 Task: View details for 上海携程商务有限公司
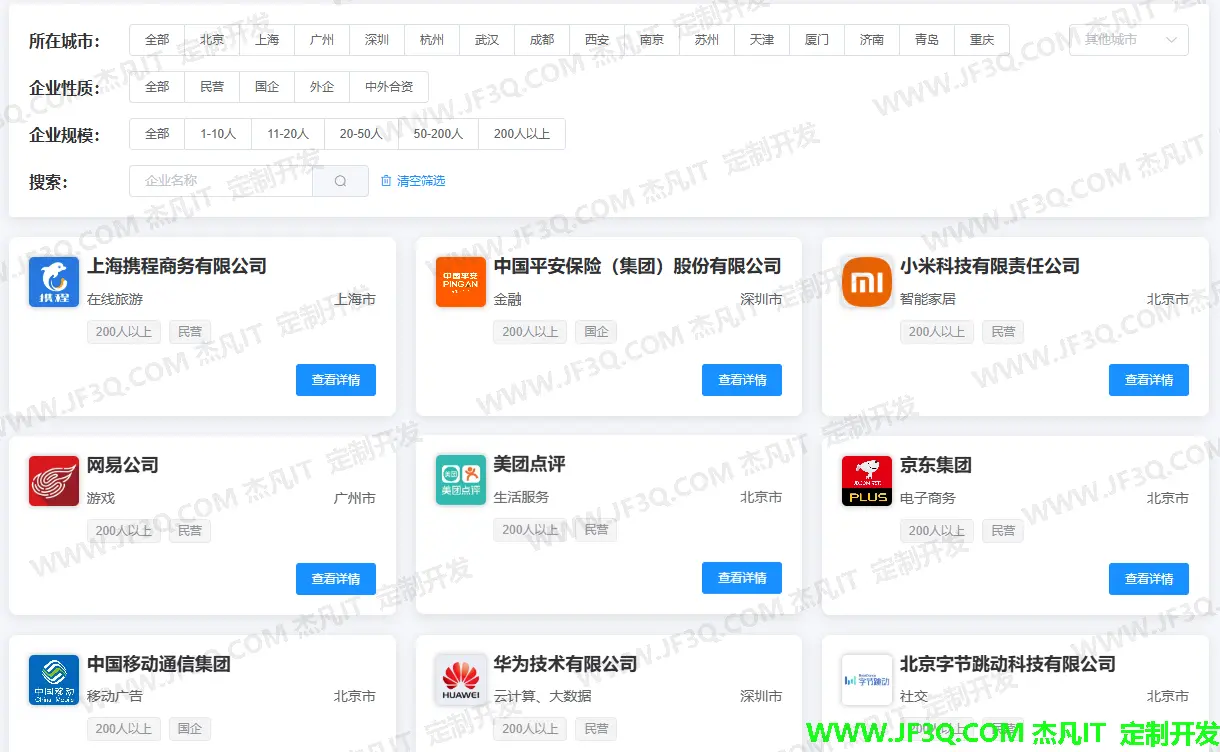(336, 380)
